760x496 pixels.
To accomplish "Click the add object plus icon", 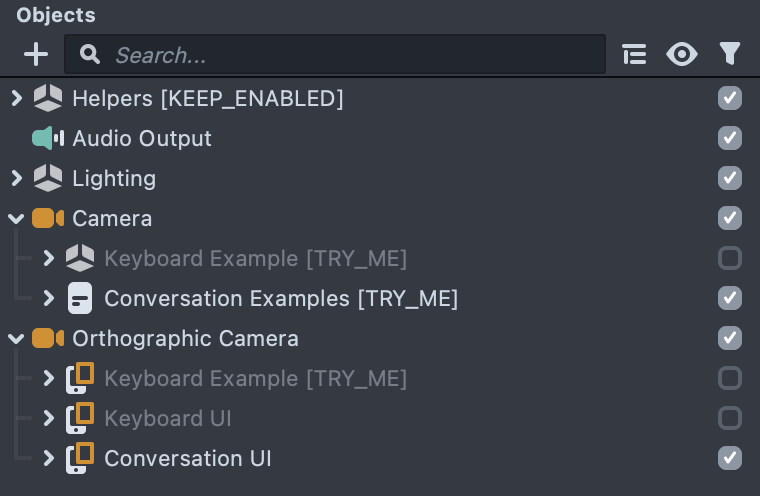I will [x=35, y=54].
